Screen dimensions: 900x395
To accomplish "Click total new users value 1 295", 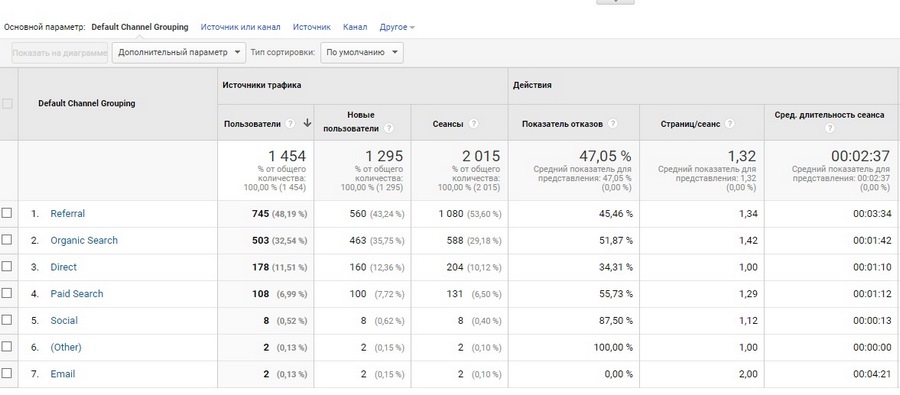I will click(384, 156).
